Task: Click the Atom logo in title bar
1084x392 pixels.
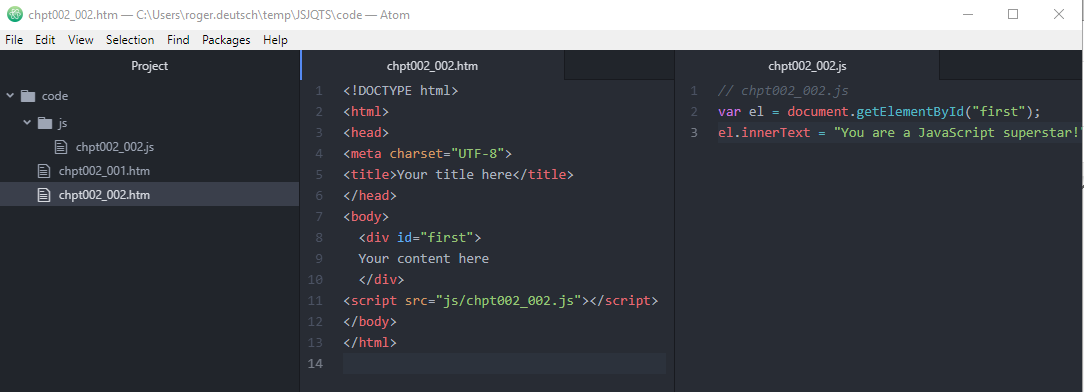Action: pos(14,14)
